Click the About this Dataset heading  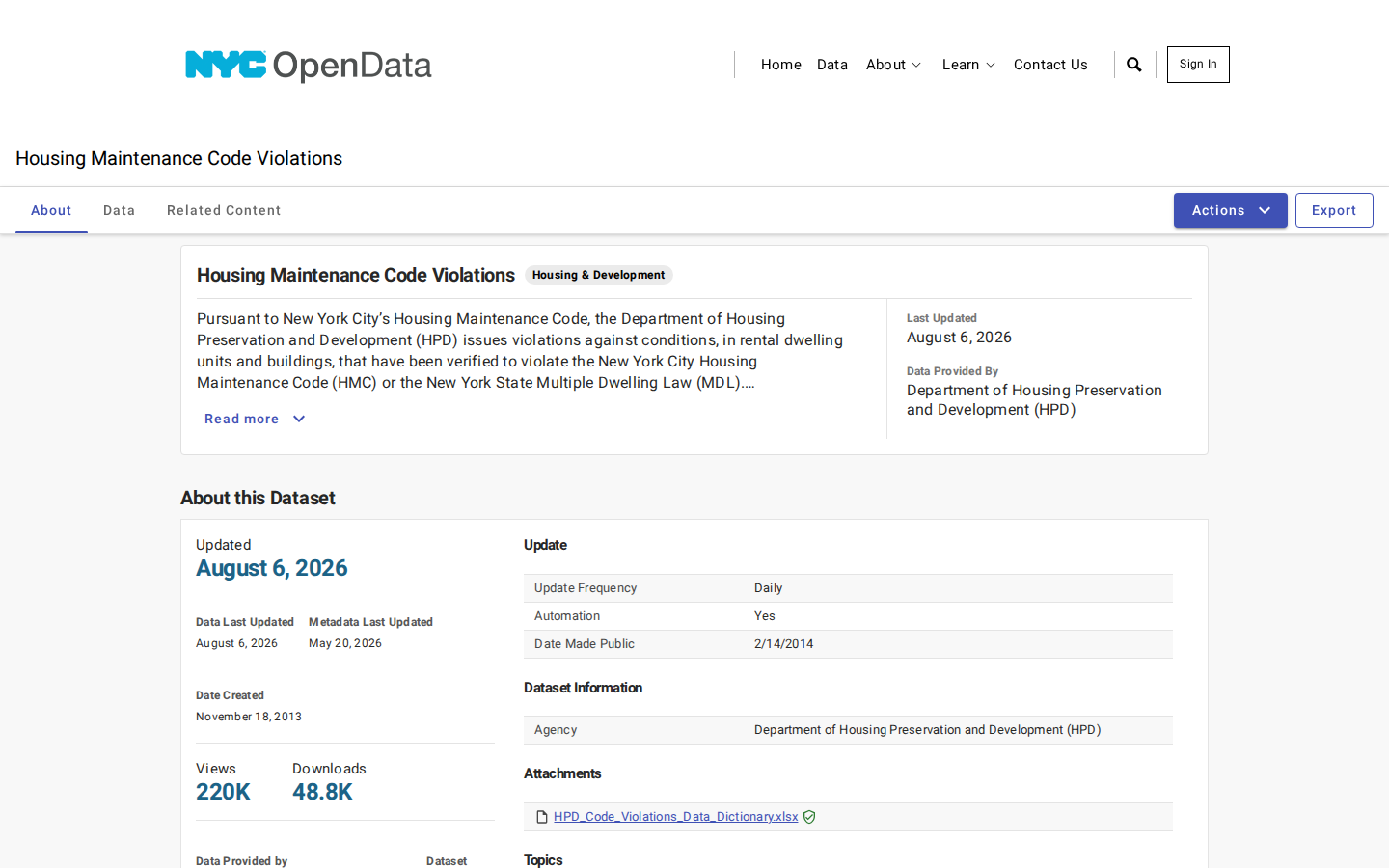[x=258, y=498]
